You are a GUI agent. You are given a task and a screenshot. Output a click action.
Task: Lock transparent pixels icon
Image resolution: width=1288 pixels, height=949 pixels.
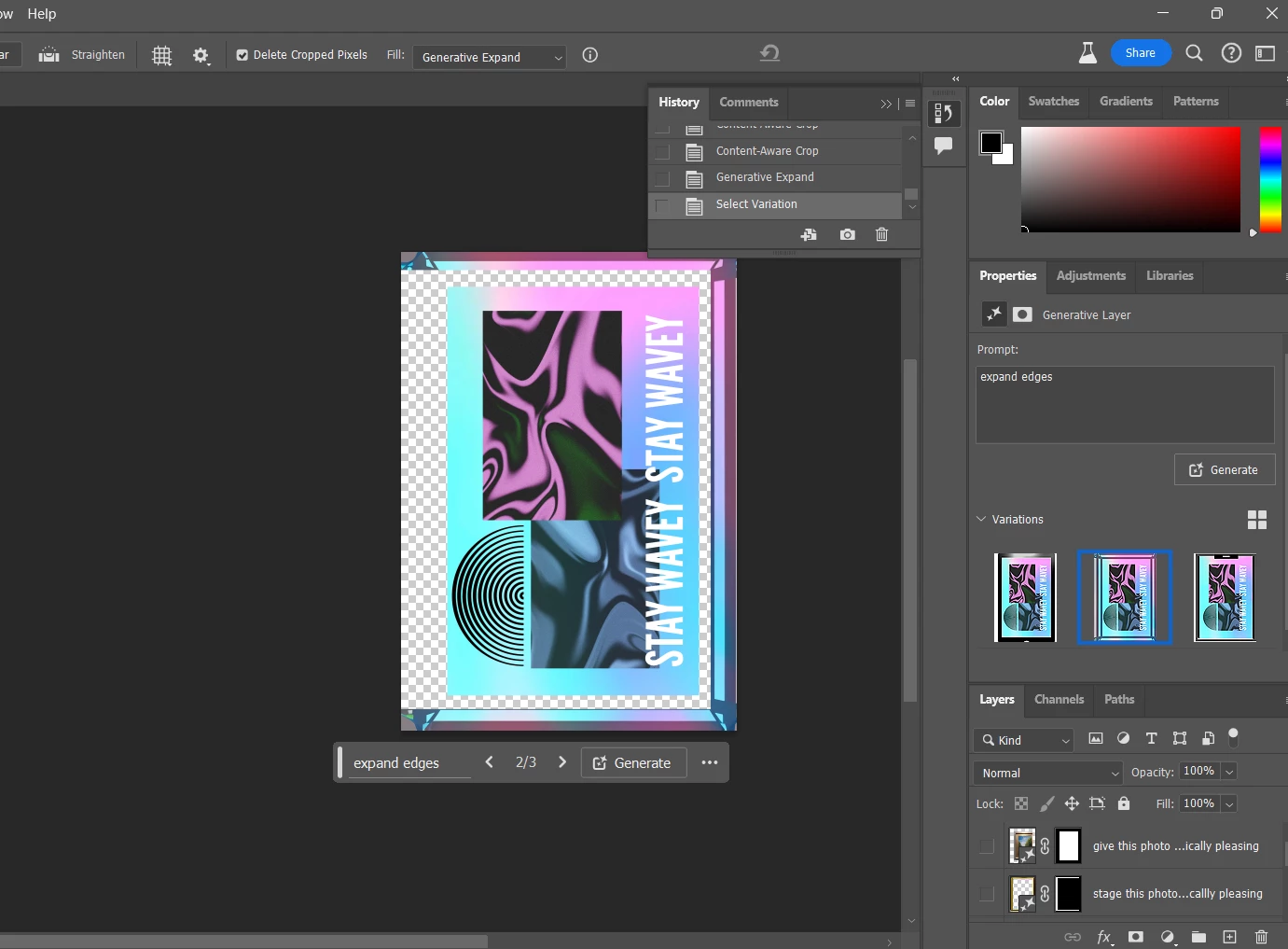[x=1021, y=803]
